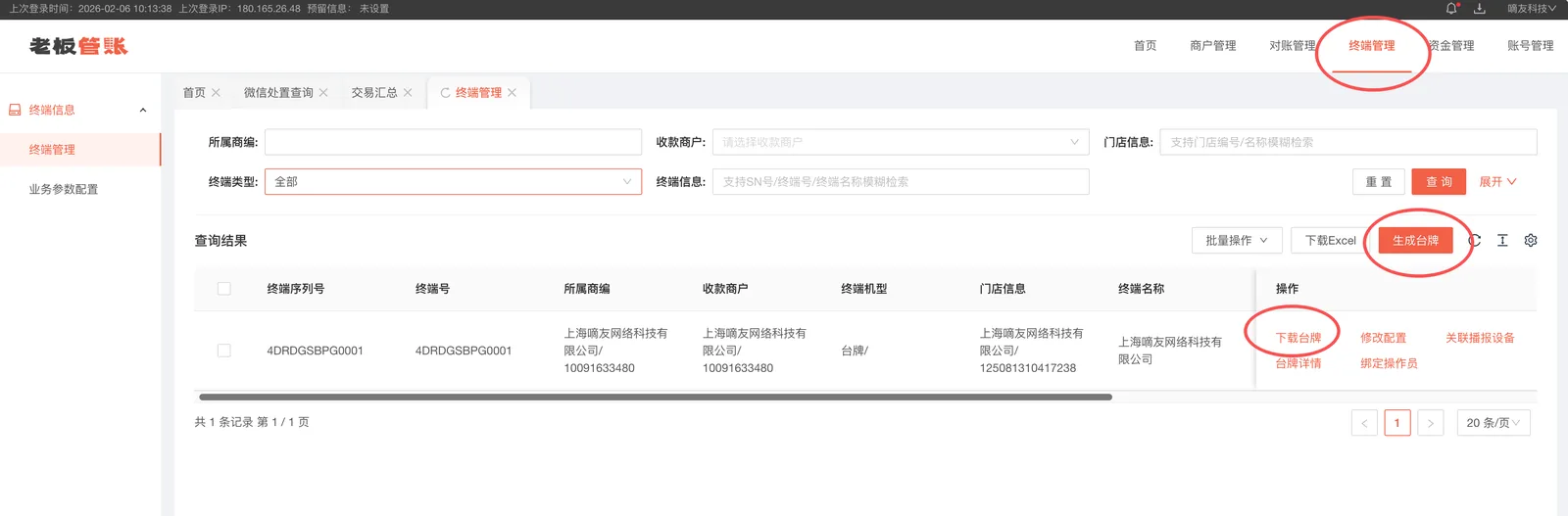Go to next page arrow
Image resolution: width=1568 pixels, height=516 pixels.
click(1431, 423)
